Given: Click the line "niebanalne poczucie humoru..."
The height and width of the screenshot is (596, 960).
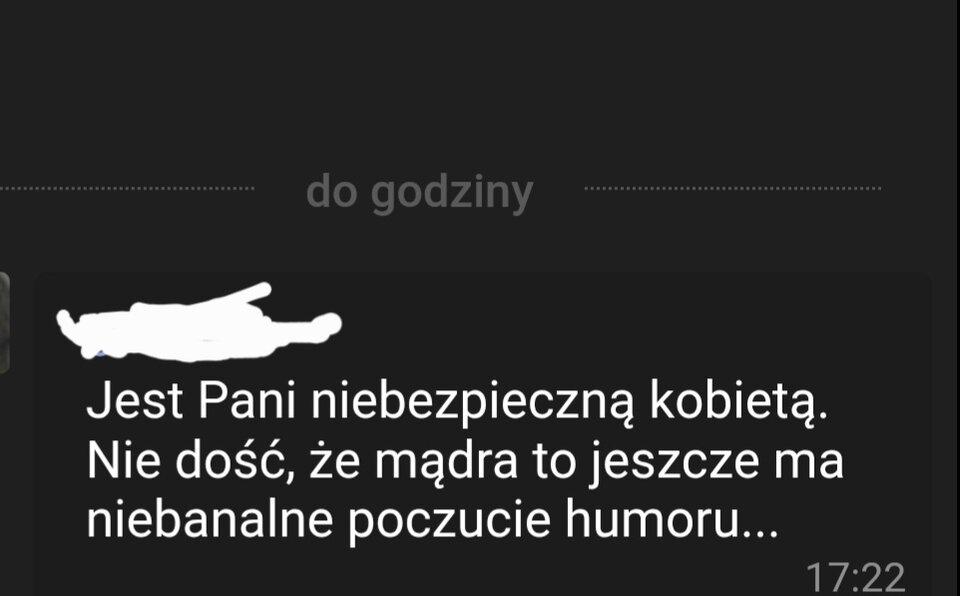Looking at the screenshot, I should tap(432, 520).
